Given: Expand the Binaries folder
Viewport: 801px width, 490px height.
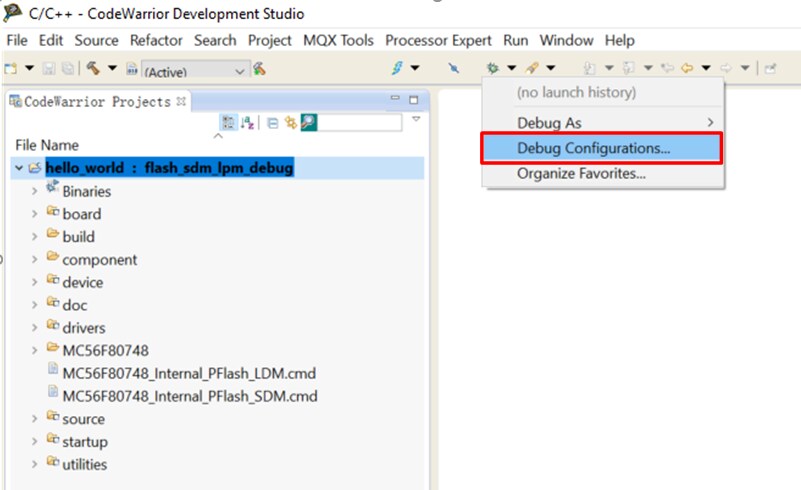Looking at the screenshot, I should [35, 191].
